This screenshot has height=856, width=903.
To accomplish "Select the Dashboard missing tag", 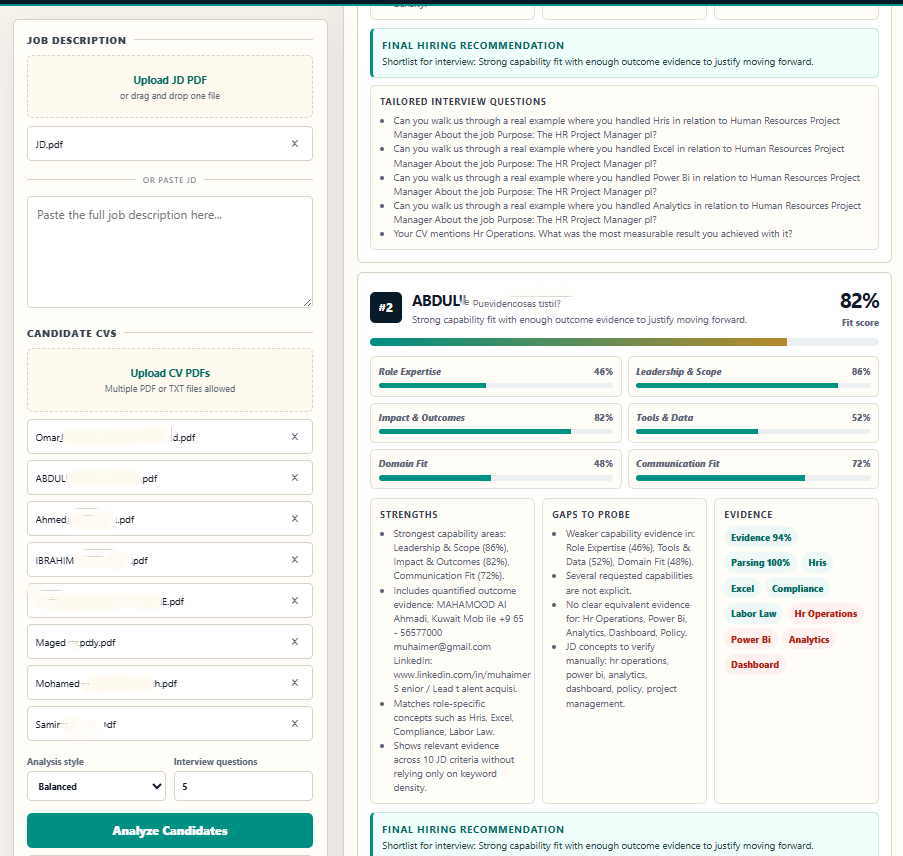I will [754, 665].
